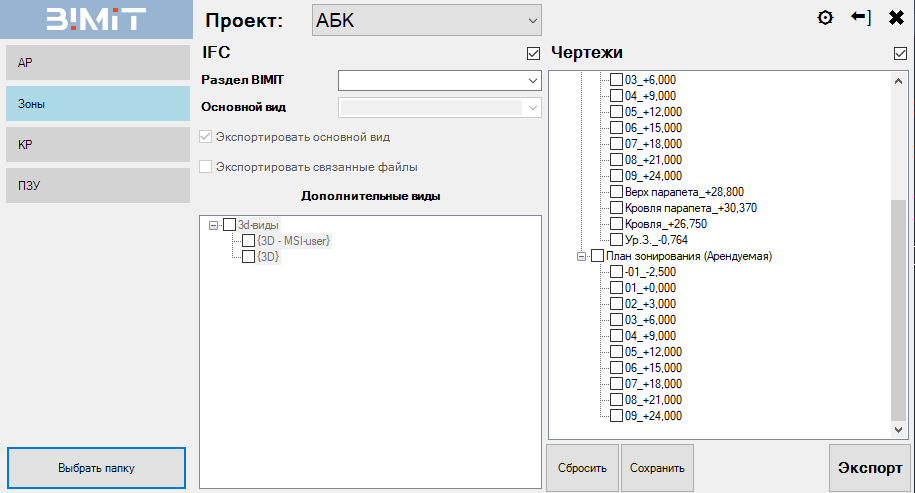Click the logout arrow icon
This screenshot has width=915, height=493.
point(861,18)
